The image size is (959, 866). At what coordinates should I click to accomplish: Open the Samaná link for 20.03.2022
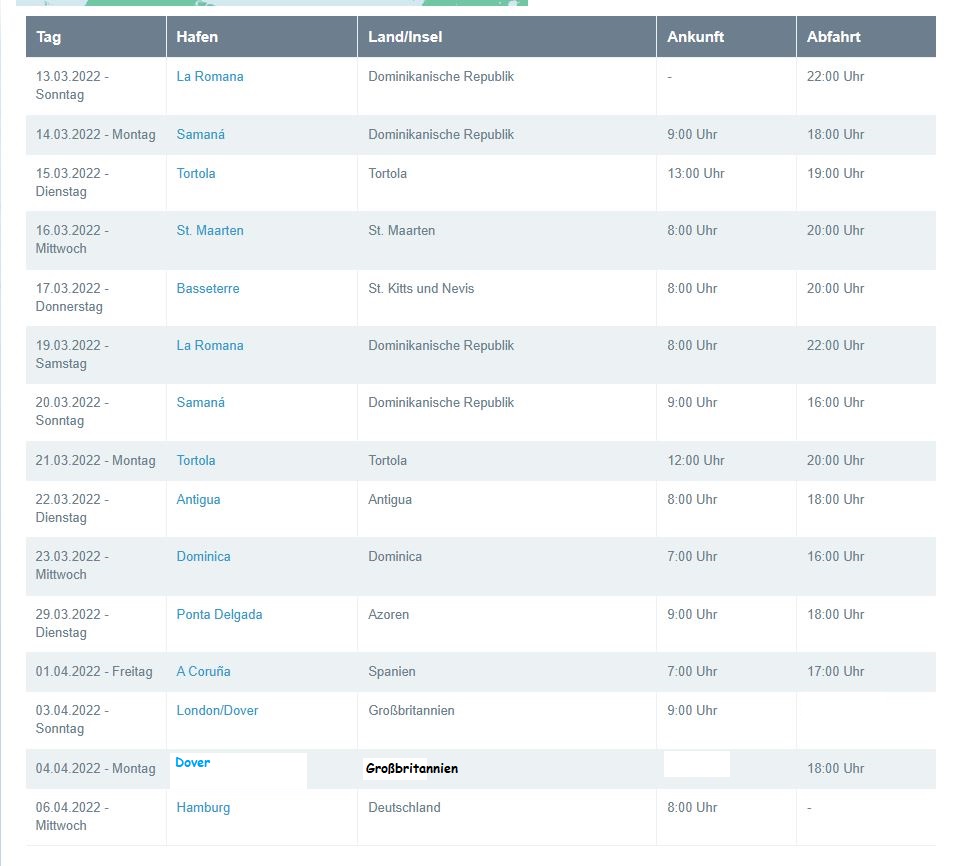click(x=201, y=403)
